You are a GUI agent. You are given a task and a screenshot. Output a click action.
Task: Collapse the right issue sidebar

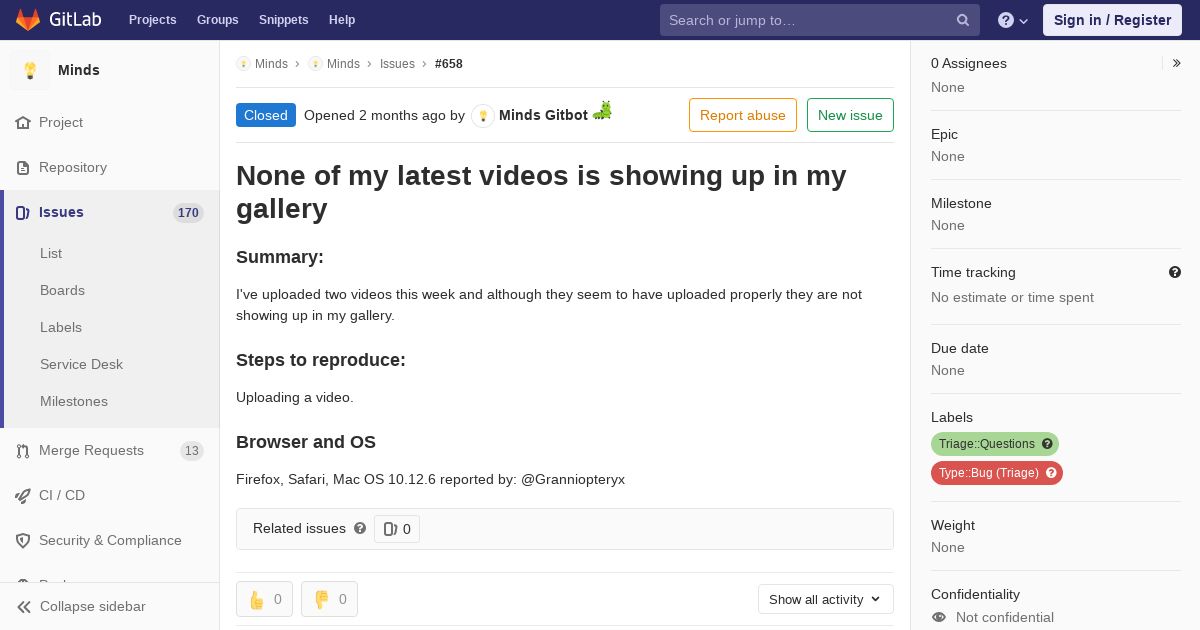tap(1177, 63)
